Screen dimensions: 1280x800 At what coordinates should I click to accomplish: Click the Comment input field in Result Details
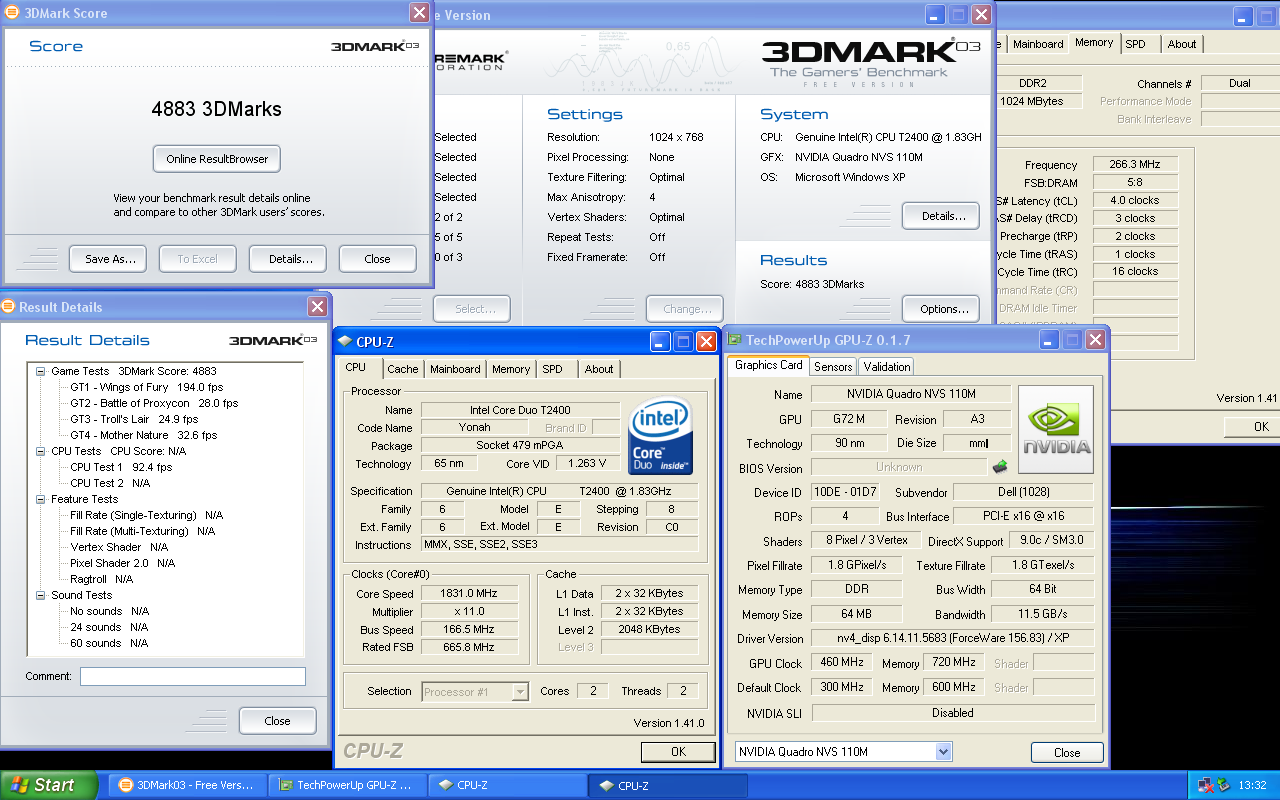(x=193, y=677)
